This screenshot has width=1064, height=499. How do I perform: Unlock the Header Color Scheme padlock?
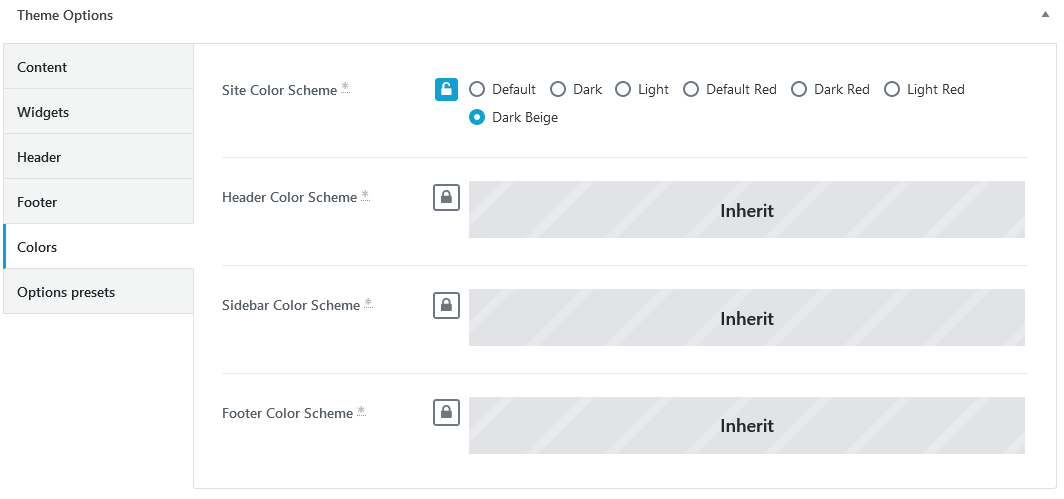coord(446,198)
